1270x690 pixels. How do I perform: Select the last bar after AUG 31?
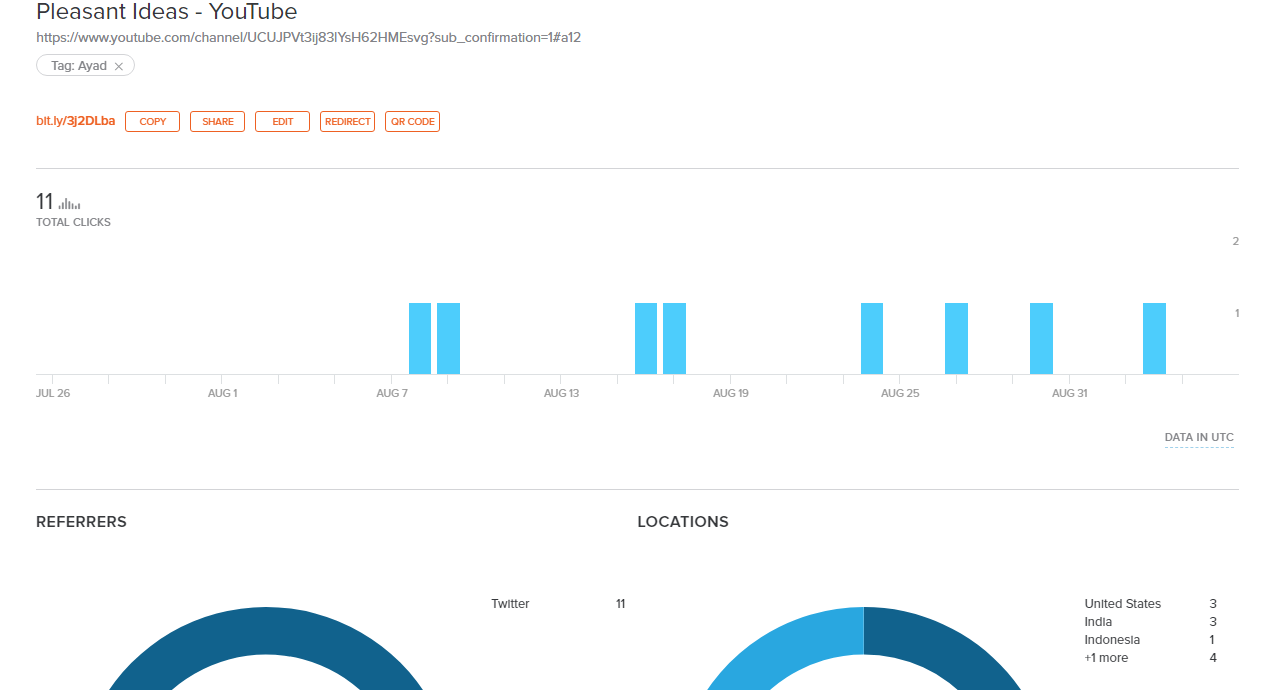[1154, 339]
